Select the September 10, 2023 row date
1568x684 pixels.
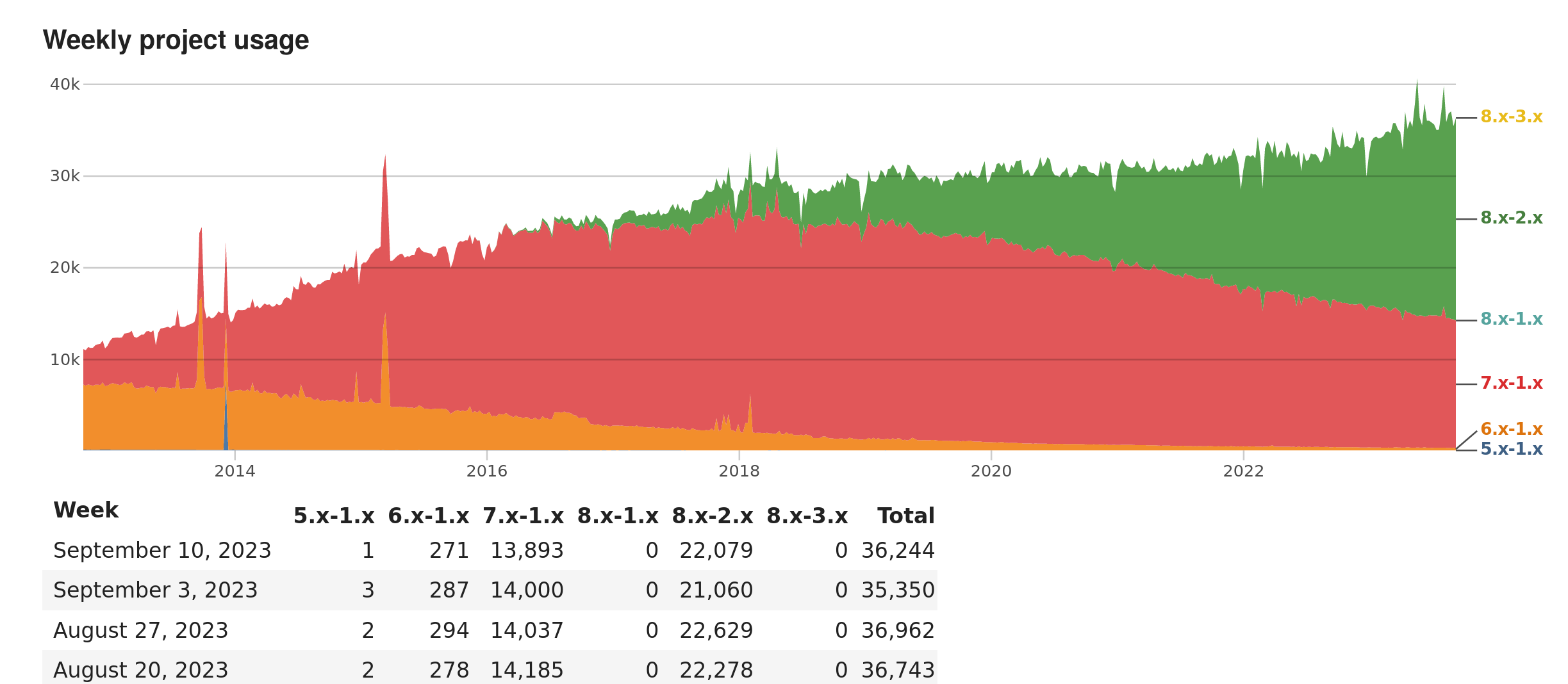tap(162, 551)
